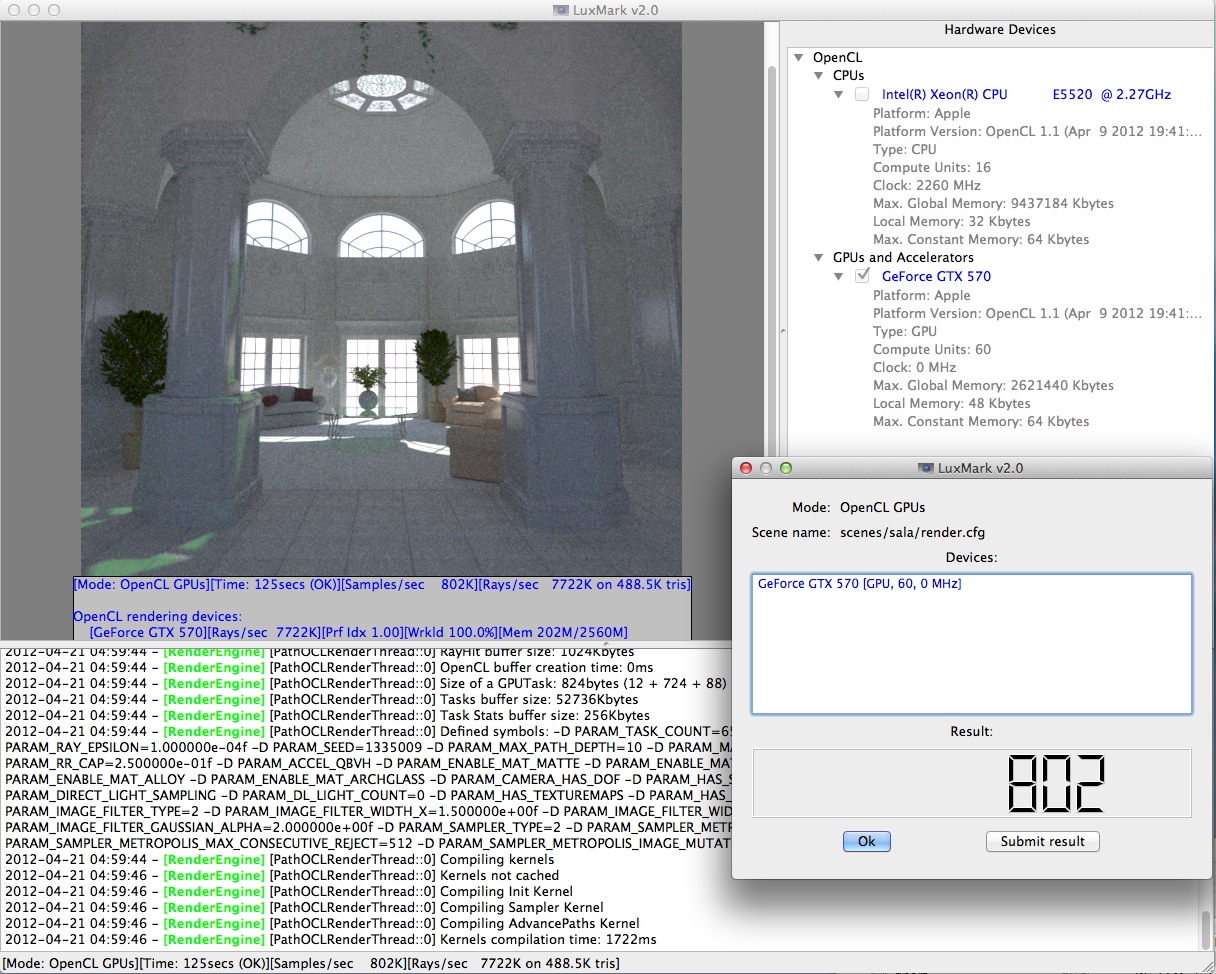Click the LuxMark icon in result dialog title
This screenshot has height=974, width=1216.
(925, 468)
